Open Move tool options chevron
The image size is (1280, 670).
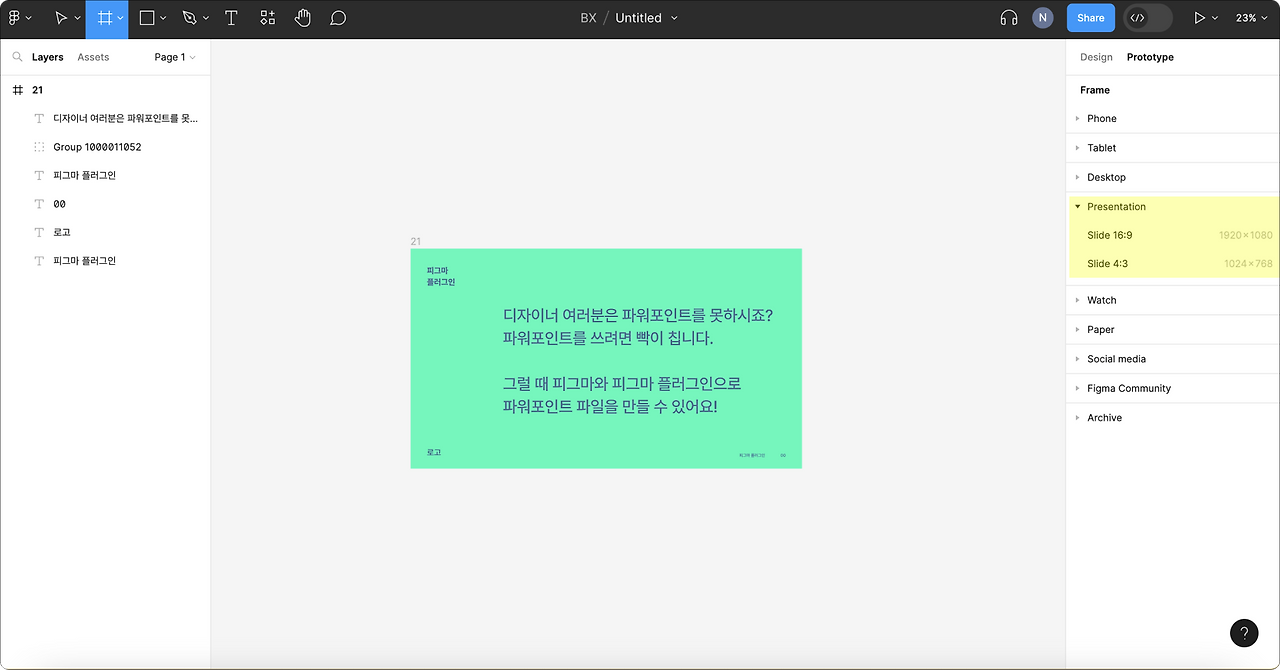(78, 18)
